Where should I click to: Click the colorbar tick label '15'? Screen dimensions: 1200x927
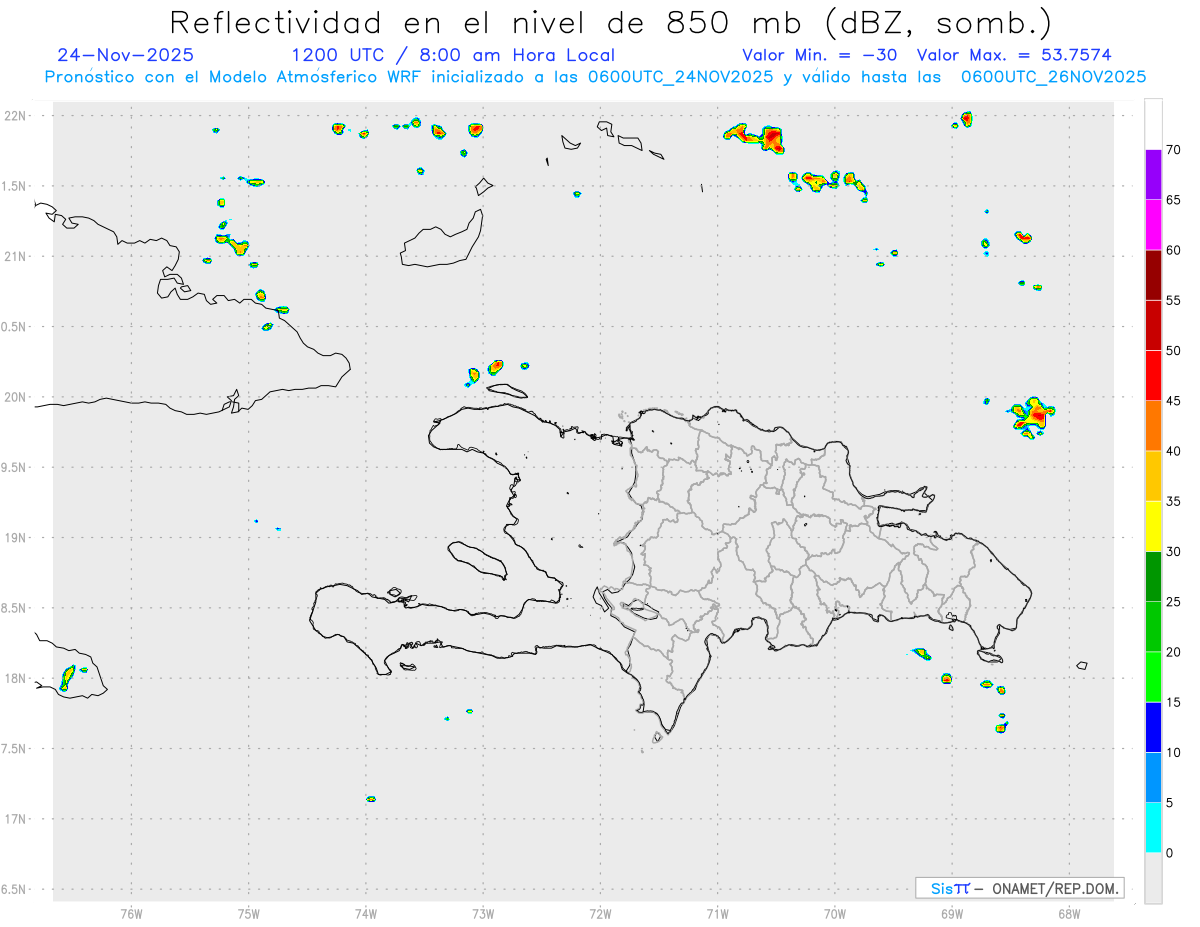point(1173,703)
